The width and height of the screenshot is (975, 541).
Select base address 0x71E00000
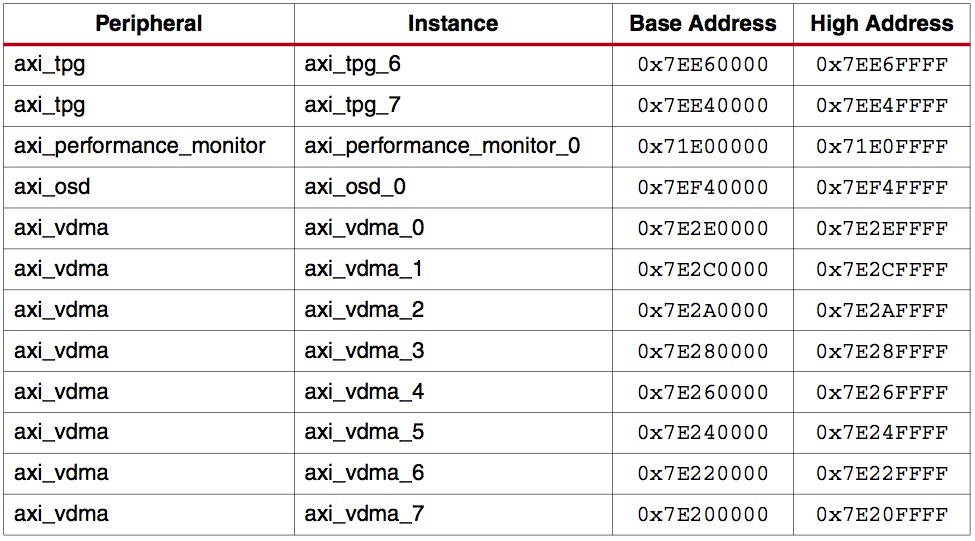(x=703, y=147)
